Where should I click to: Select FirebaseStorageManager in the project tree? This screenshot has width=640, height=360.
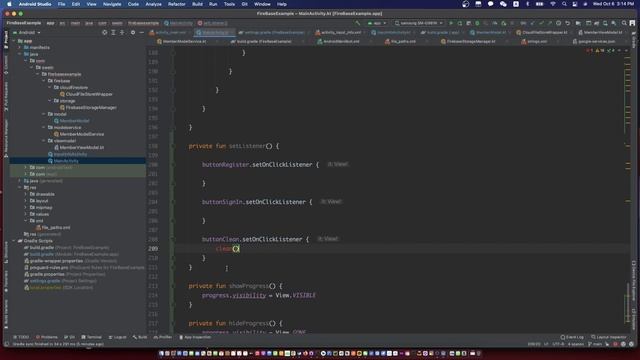click(91, 108)
